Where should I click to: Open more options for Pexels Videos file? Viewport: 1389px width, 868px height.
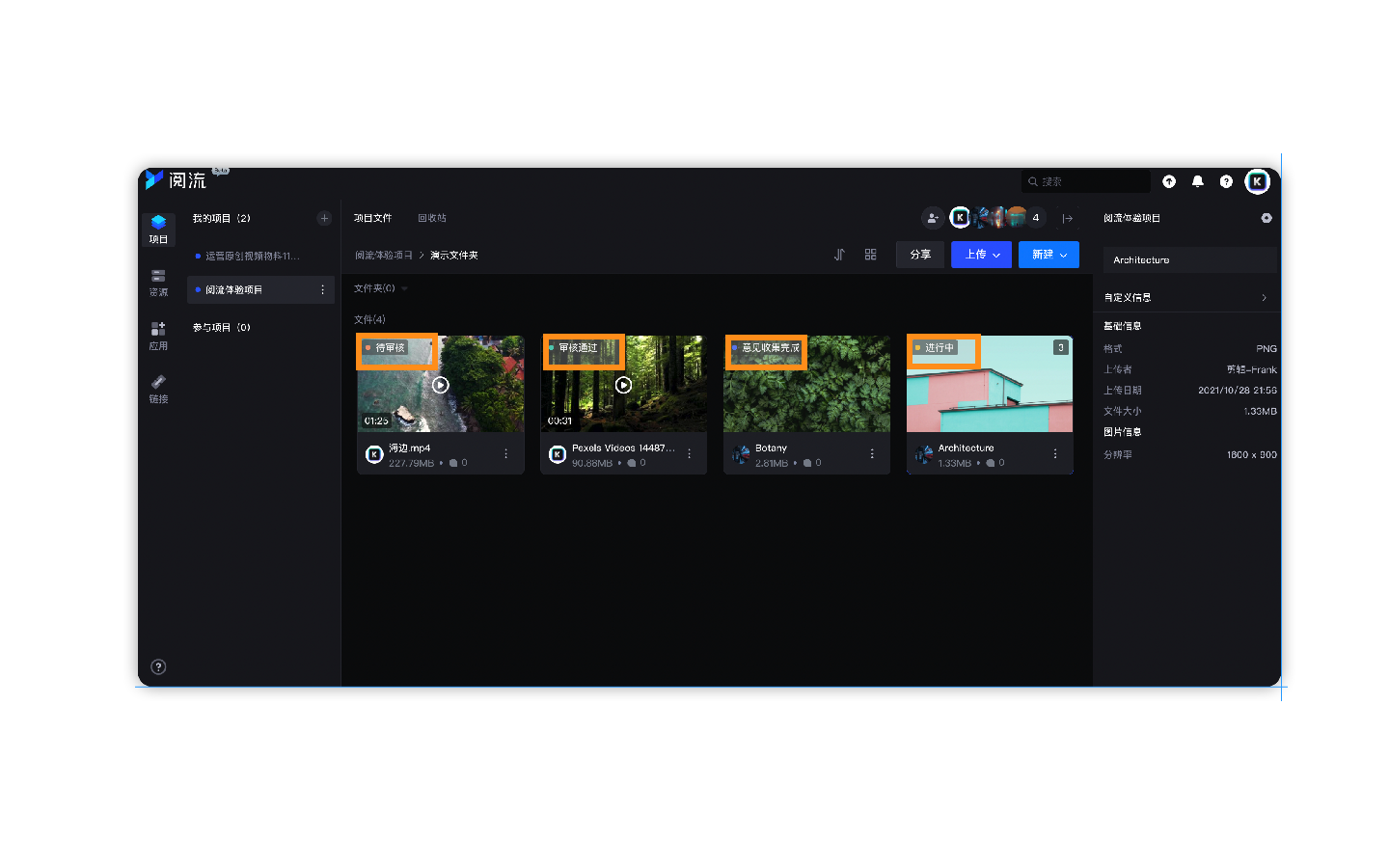(x=689, y=453)
